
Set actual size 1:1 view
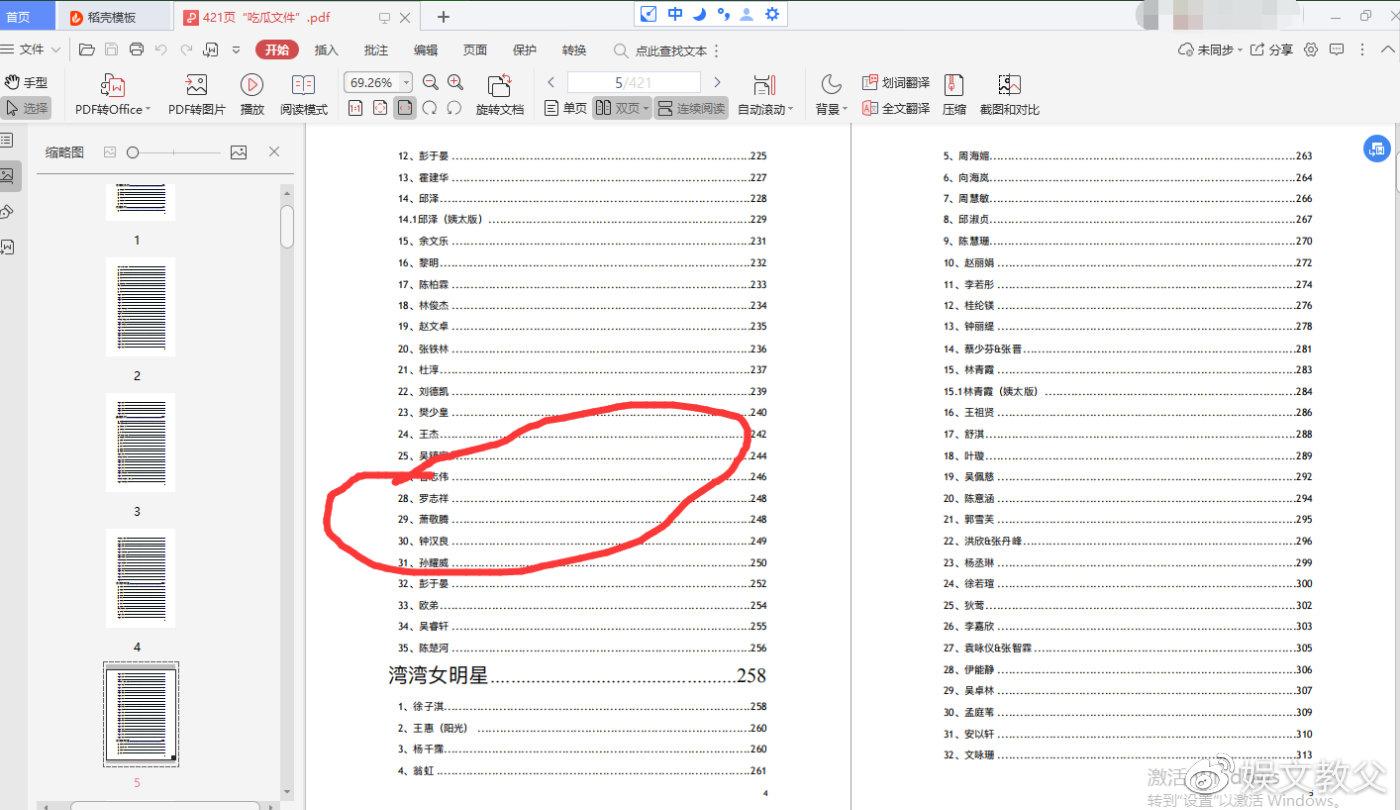[x=355, y=108]
